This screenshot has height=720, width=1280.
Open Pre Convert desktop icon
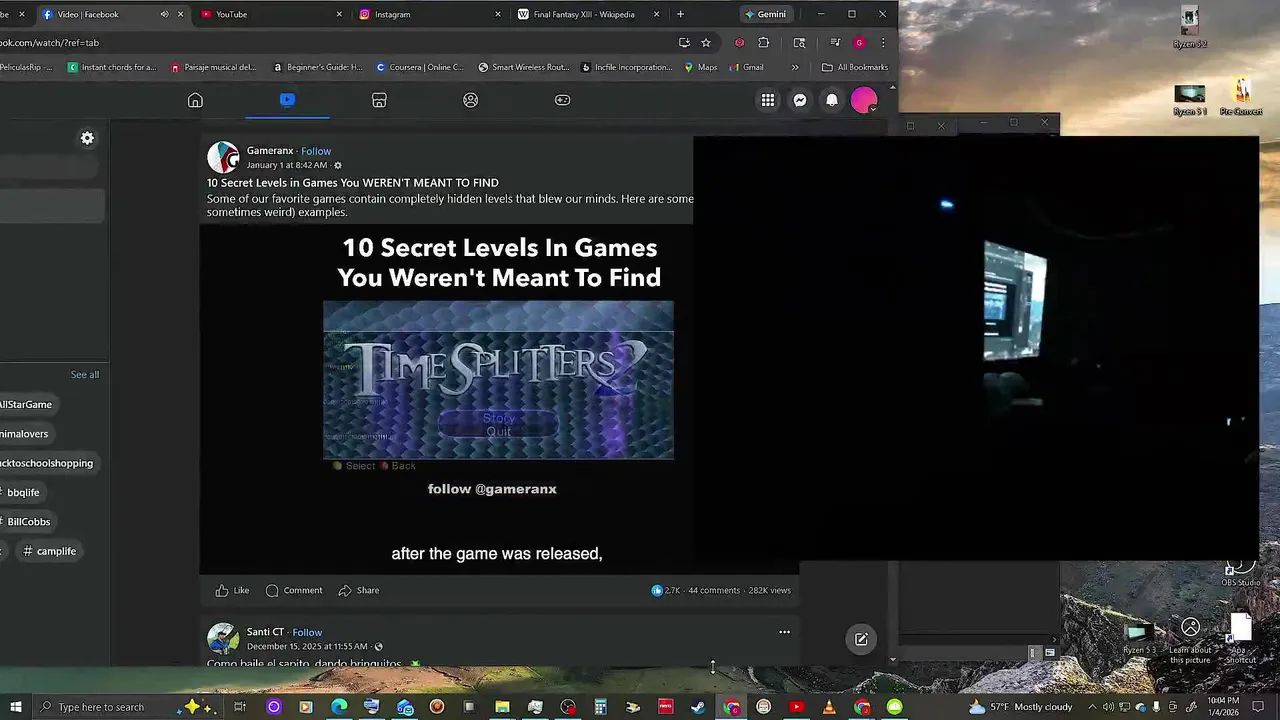click(1241, 98)
